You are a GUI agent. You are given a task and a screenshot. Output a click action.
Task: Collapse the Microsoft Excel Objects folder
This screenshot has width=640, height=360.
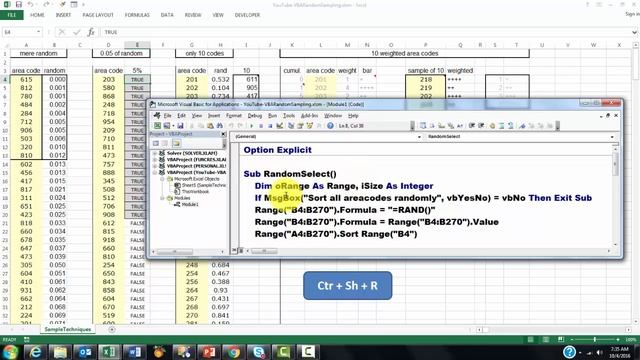[162, 179]
